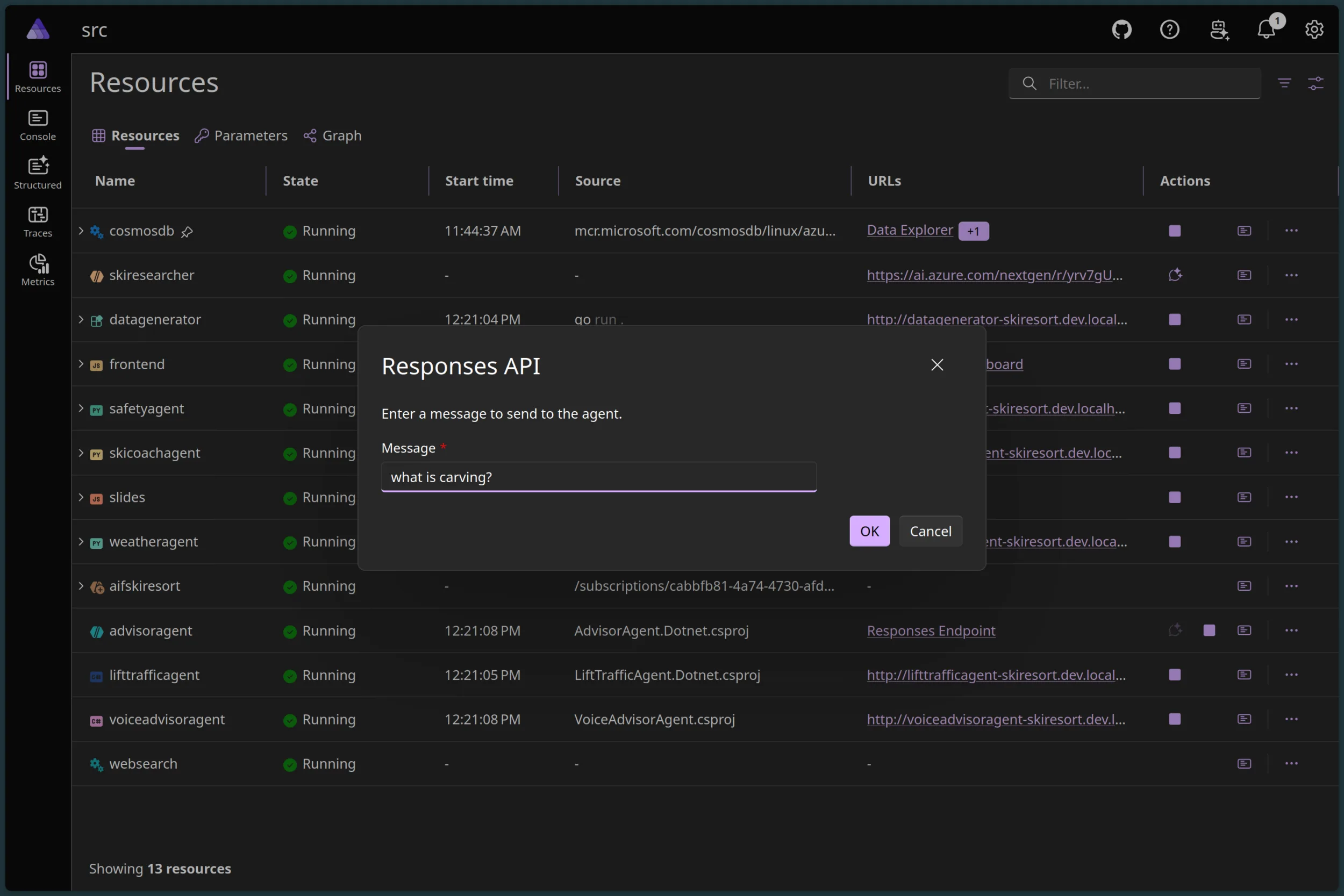This screenshot has width=1344, height=896.
Task: Expand the cosmosdb row
Action: (81, 231)
